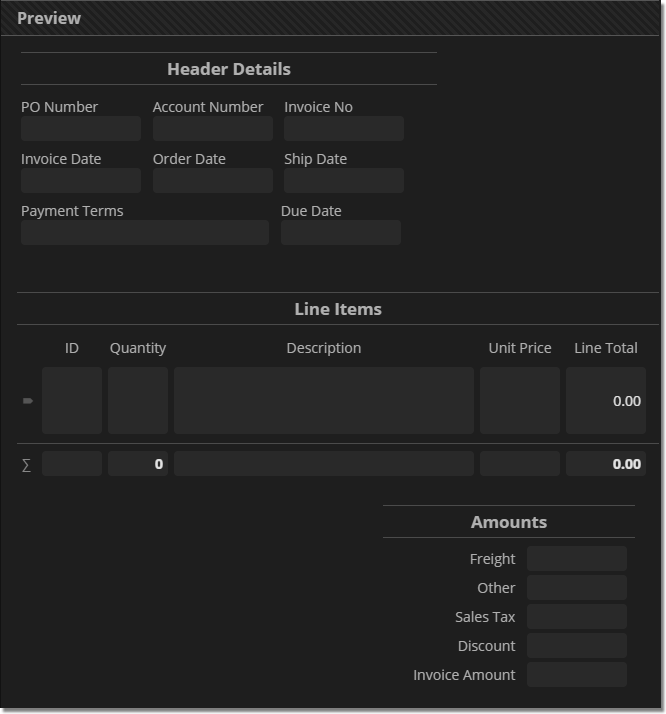Select the Other amount field

tap(577, 588)
